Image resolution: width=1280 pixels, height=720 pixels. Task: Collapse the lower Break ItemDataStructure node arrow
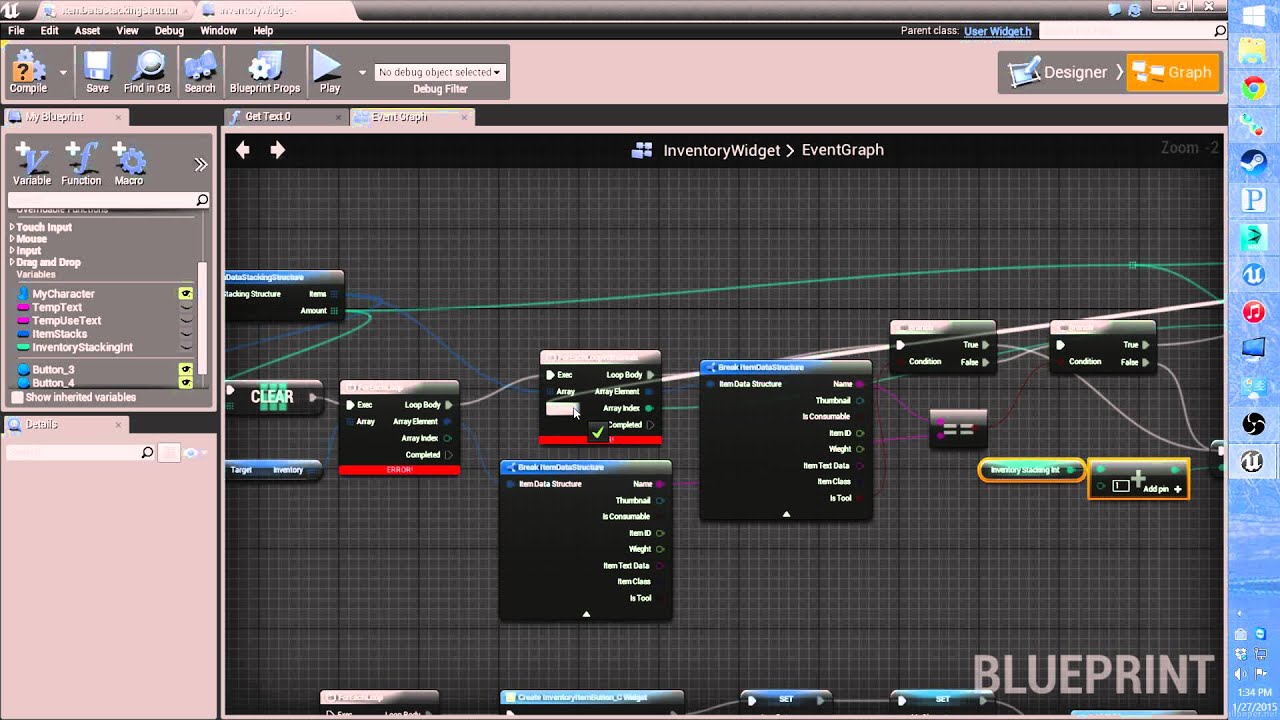[586, 614]
